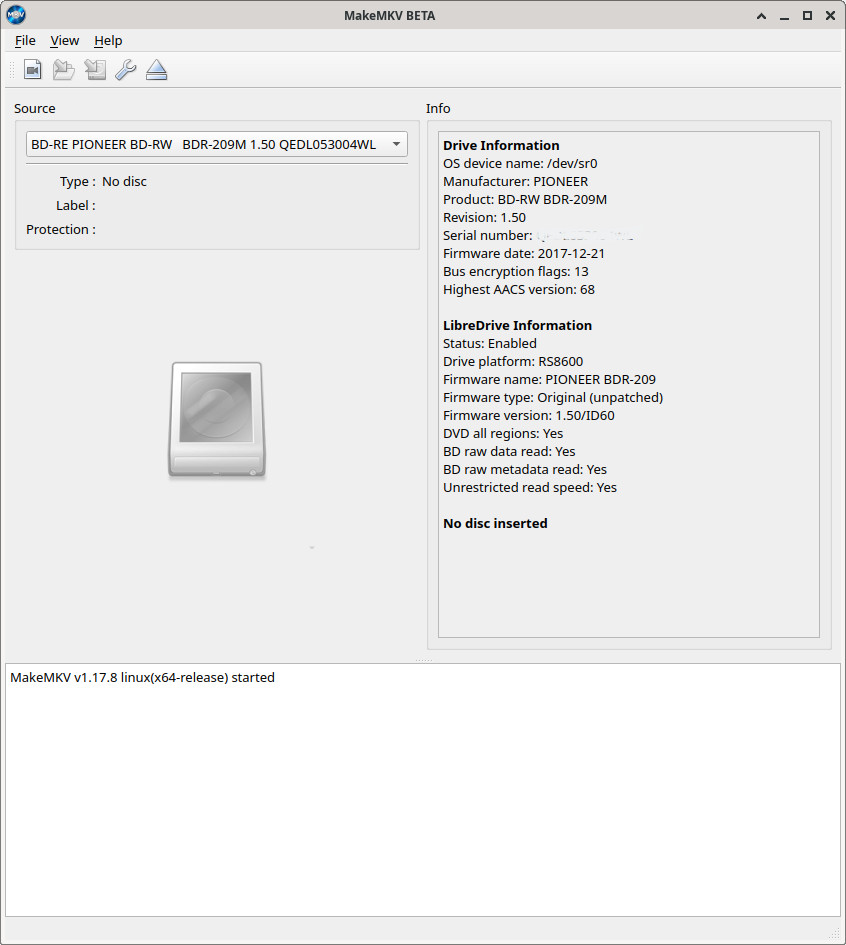The width and height of the screenshot is (846, 945).
Task: Click 'Product: BD-RW BDR-209M' line
Action: coord(525,199)
